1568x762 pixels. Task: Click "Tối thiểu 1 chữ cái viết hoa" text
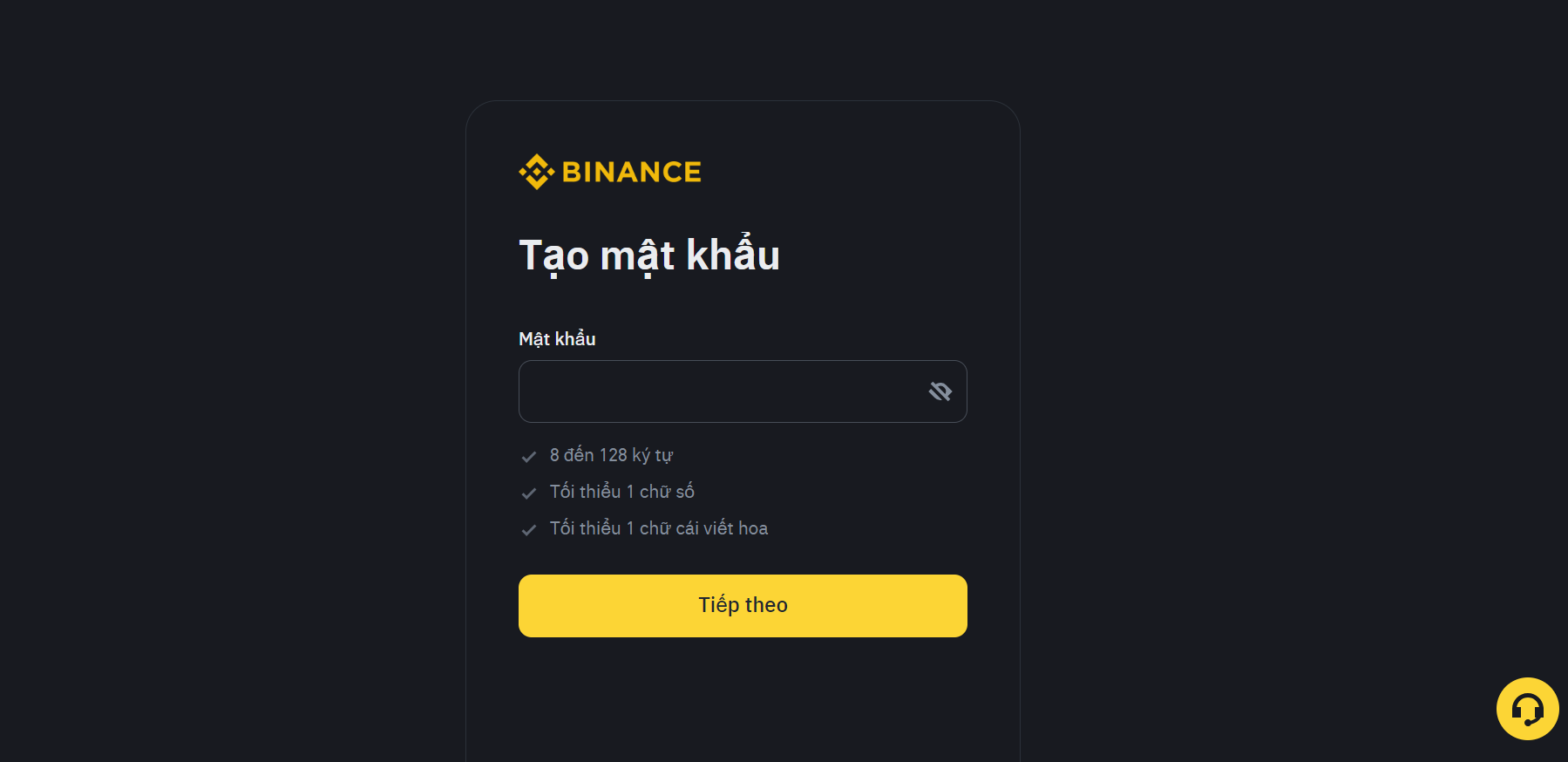(x=658, y=528)
